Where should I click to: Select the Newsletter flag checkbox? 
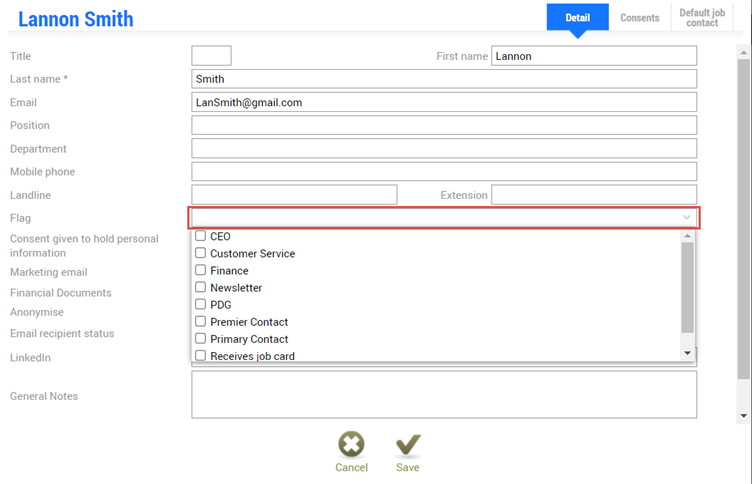click(x=201, y=288)
